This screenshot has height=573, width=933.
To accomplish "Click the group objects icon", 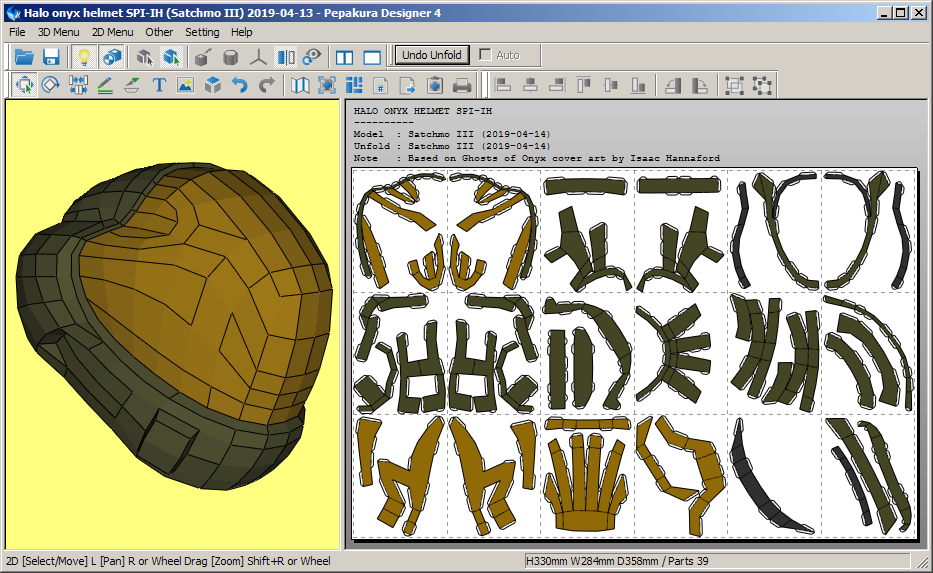I will 734,85.
